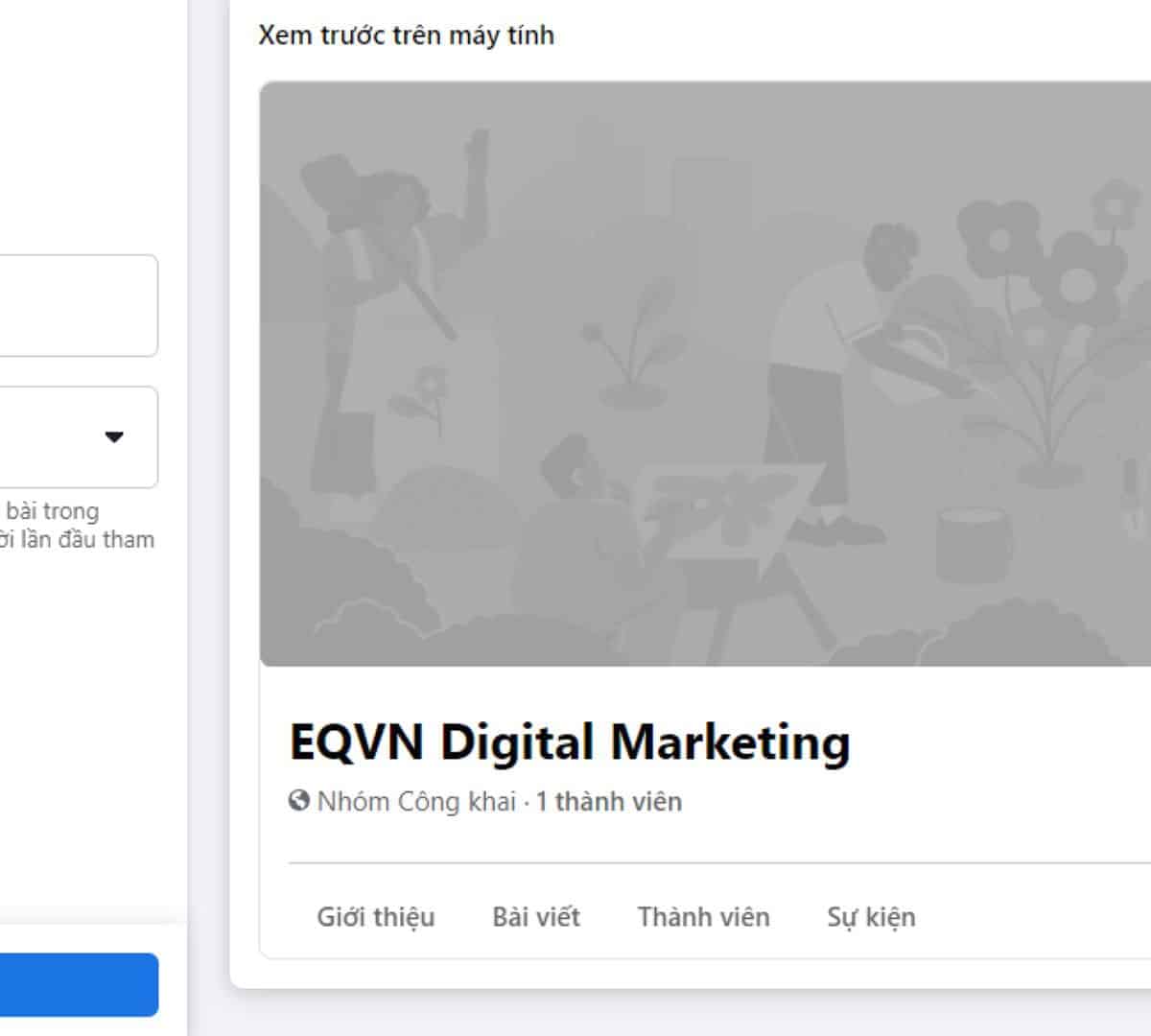Click the woman holding a rake in the cover
This screenshot has width=1151, height=1036.
point(384,326)
